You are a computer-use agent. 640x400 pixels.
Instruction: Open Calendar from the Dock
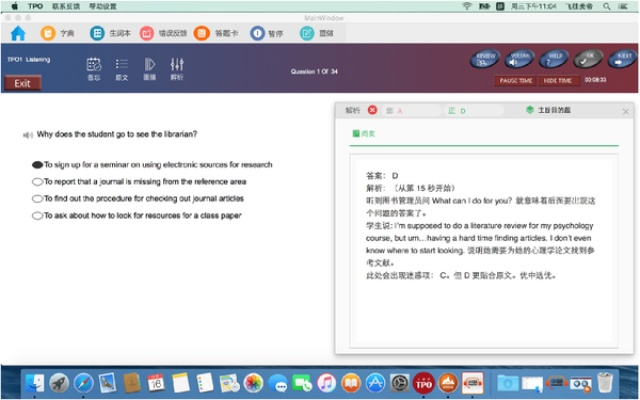(x=156, y=383)
